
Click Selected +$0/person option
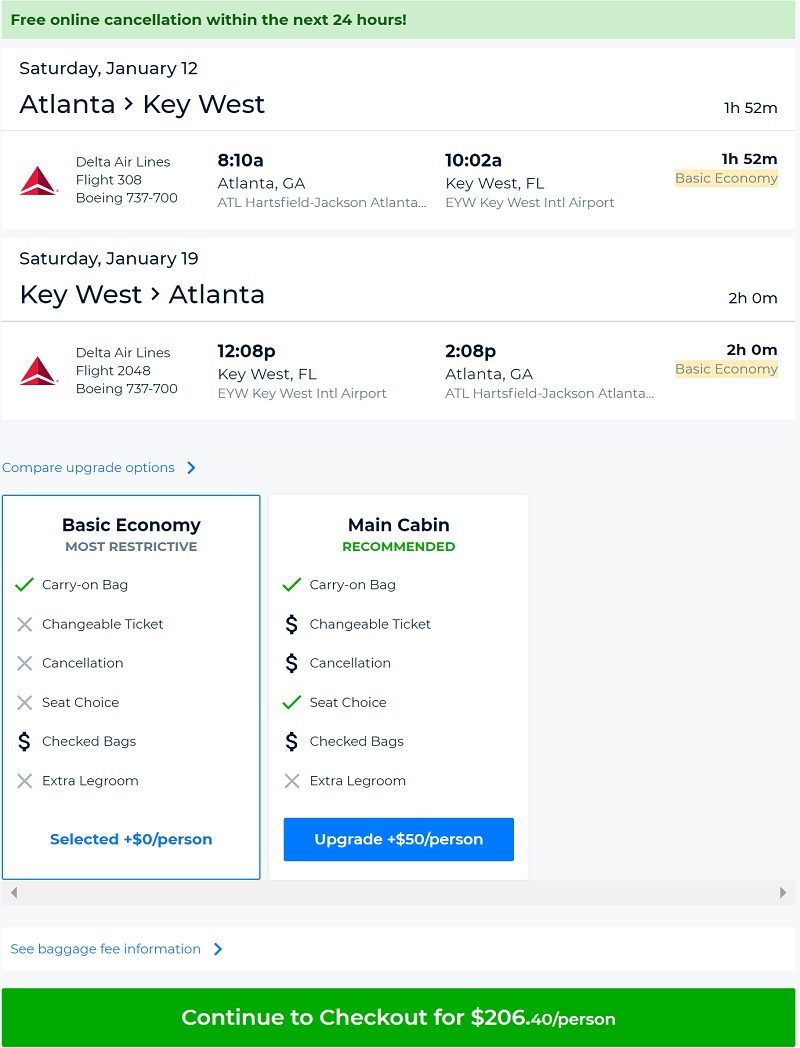point(131,839)
